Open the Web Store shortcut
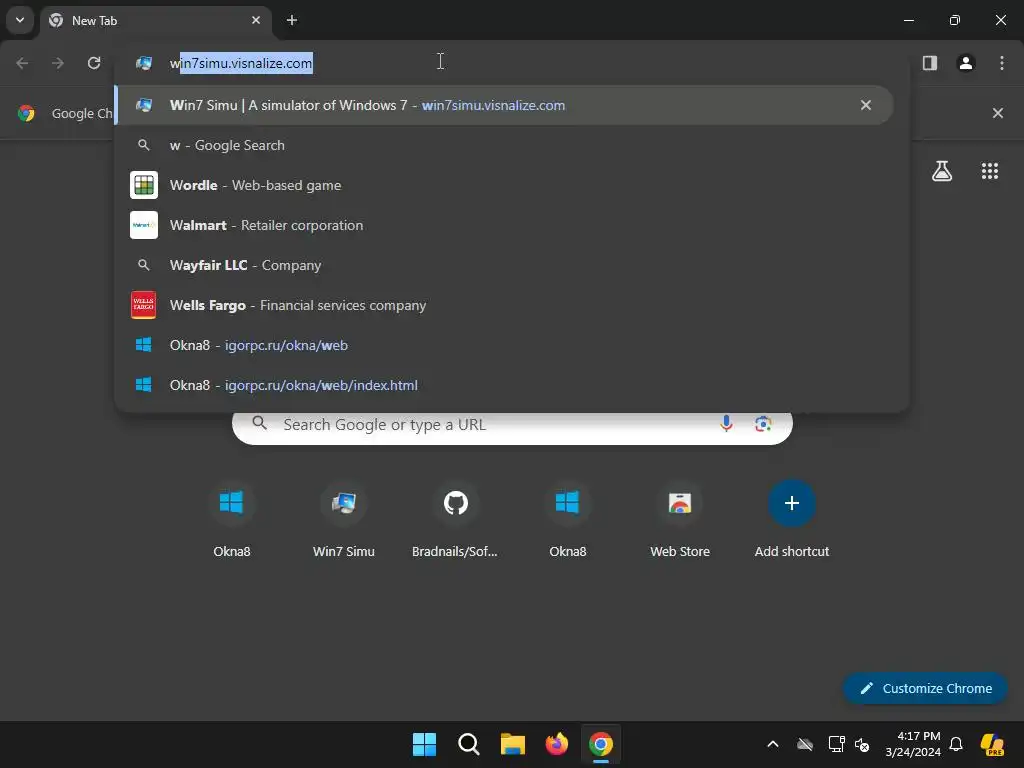 coord(680,520)
